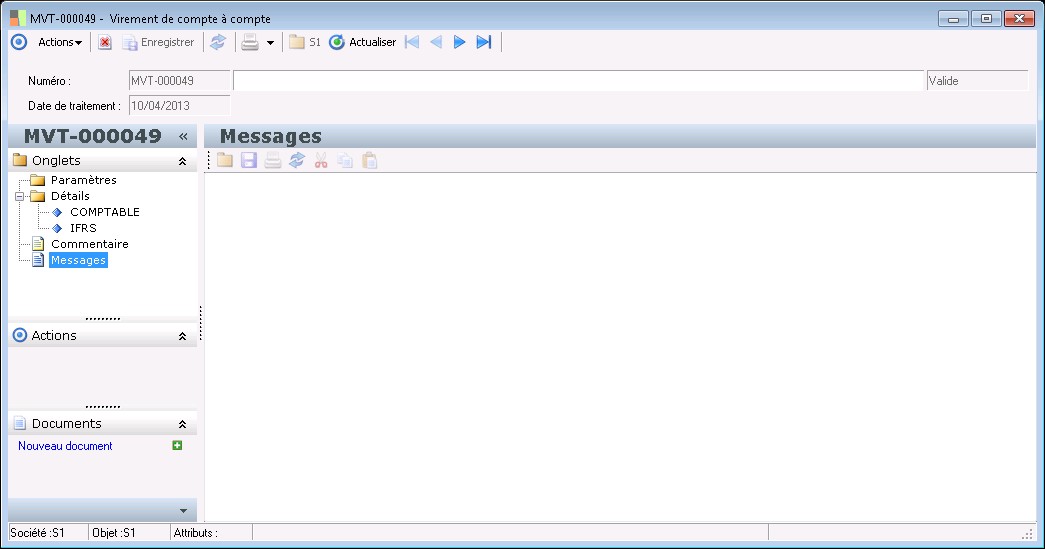Click the application icon in title bar

point(18,18)
